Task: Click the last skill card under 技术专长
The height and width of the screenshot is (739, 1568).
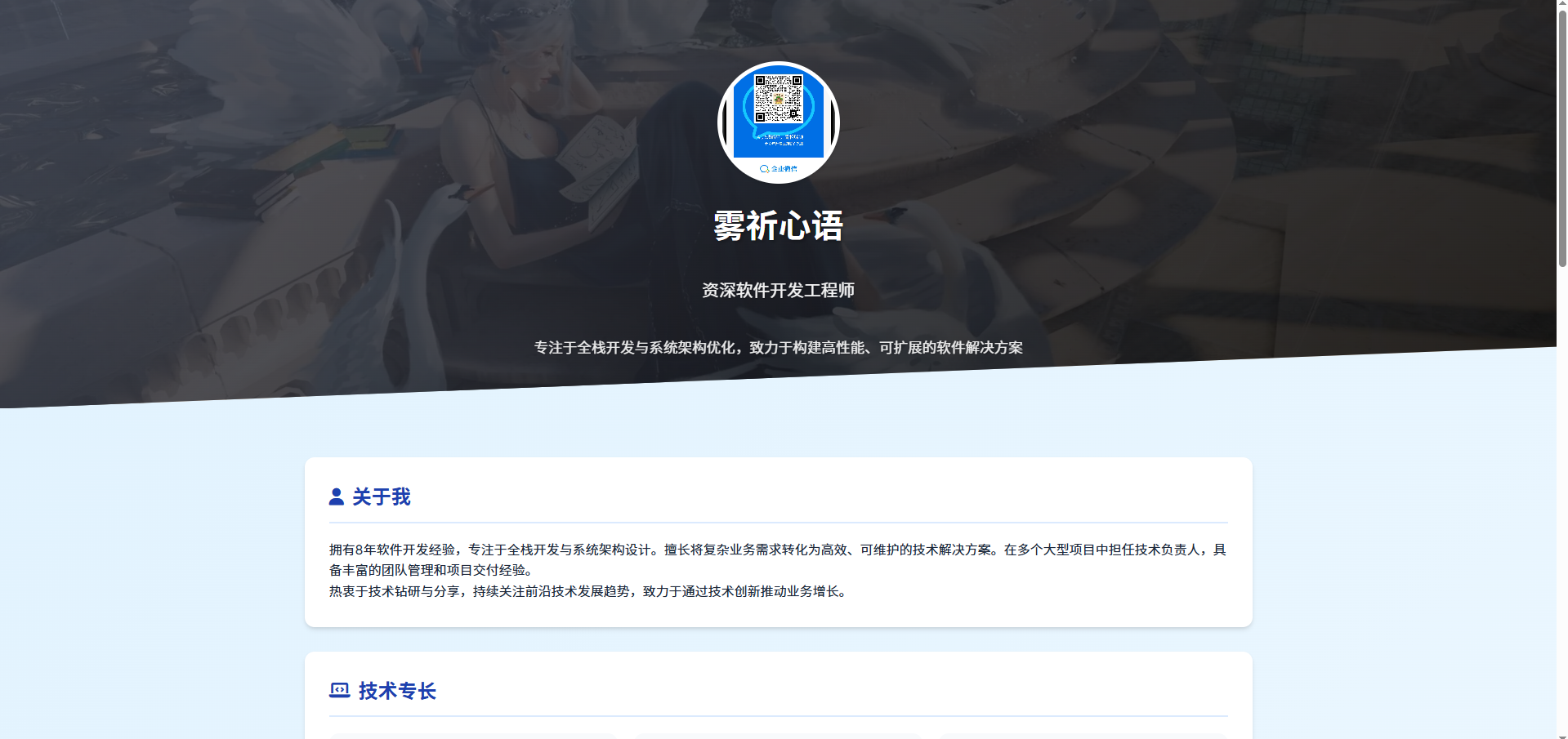Action: pyautogui.click(x=1083, y=736)
